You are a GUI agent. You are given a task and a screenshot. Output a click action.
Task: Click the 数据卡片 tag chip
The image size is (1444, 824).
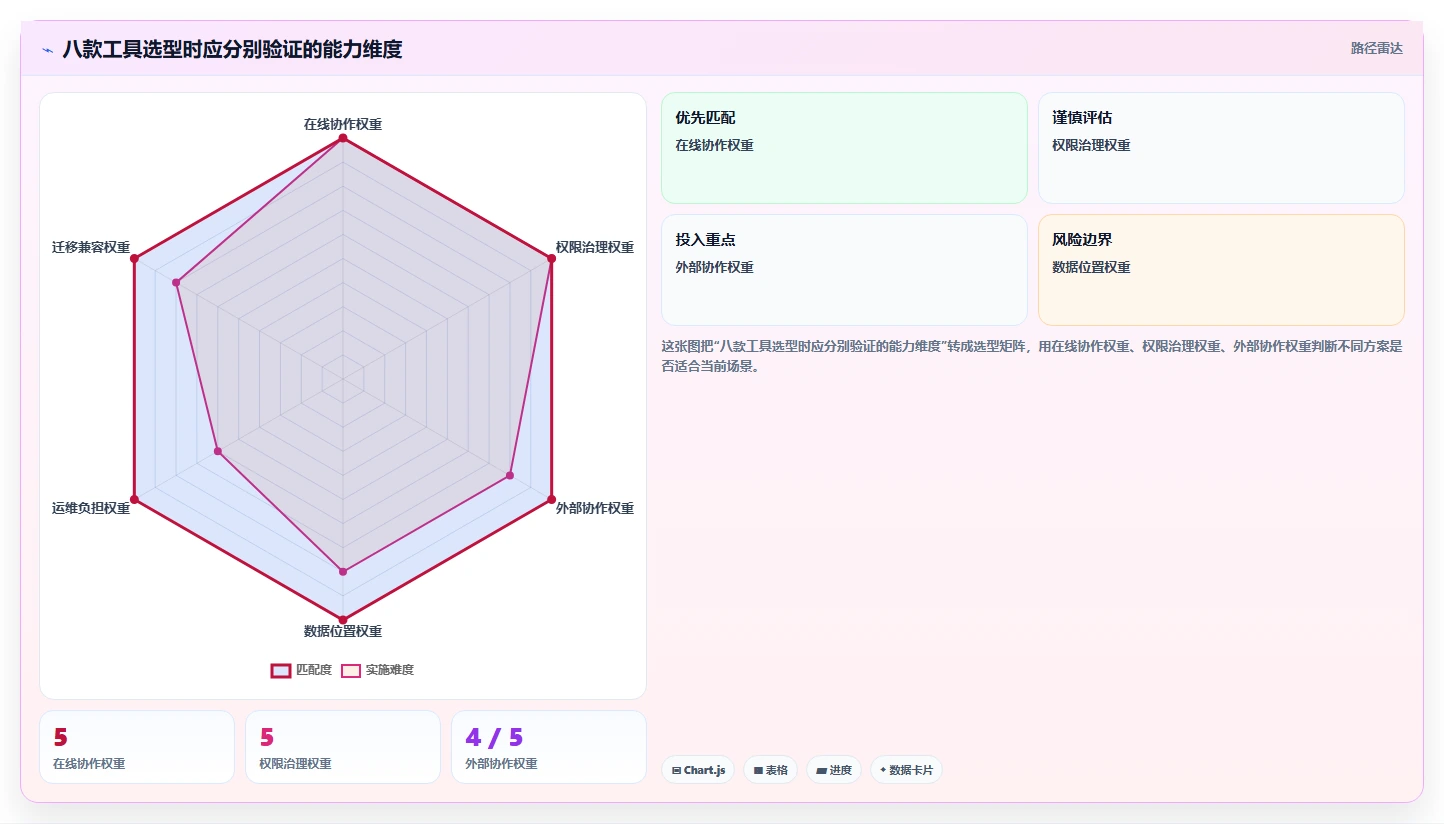906,770
